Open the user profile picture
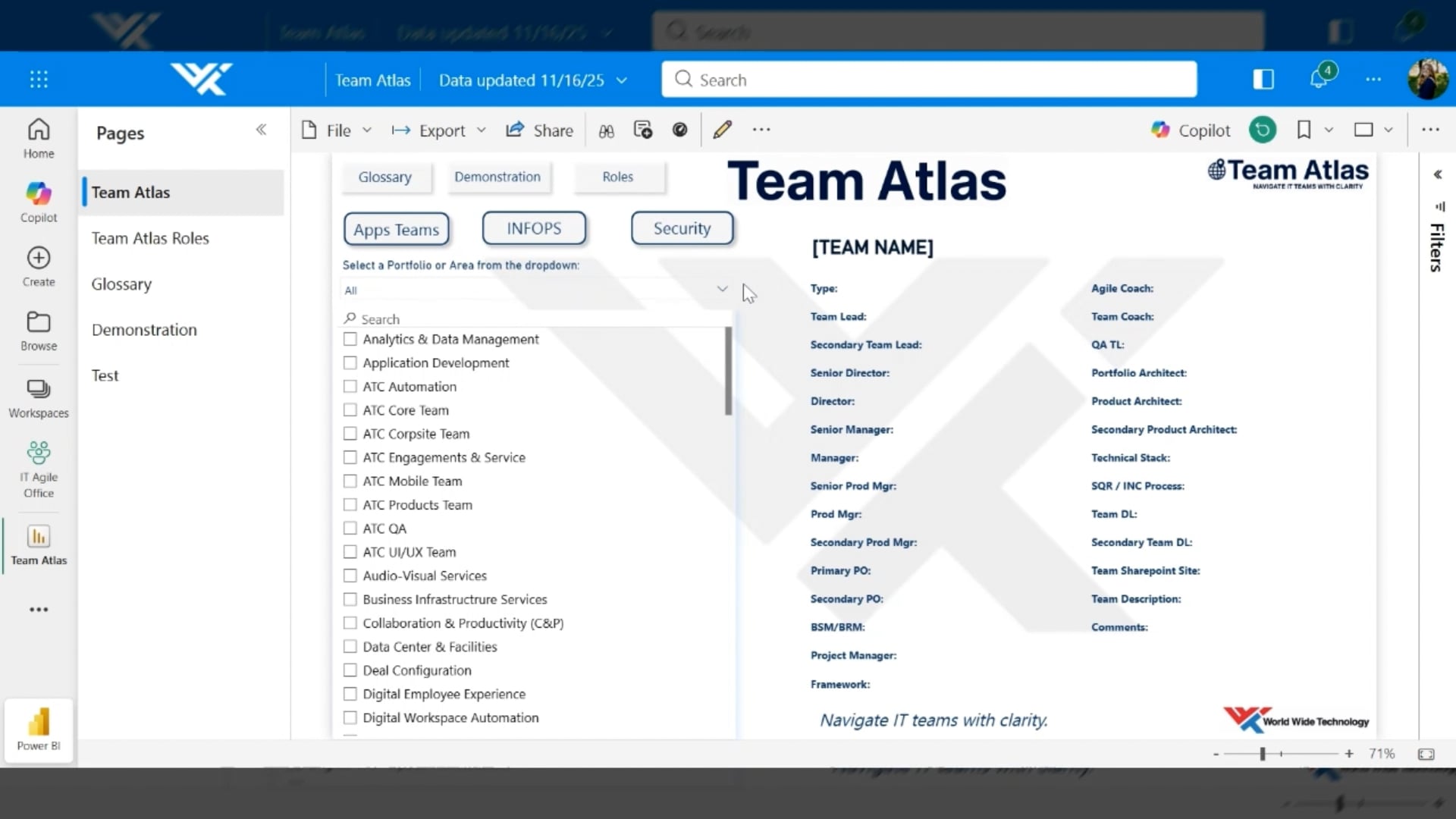 (1428, 79)
